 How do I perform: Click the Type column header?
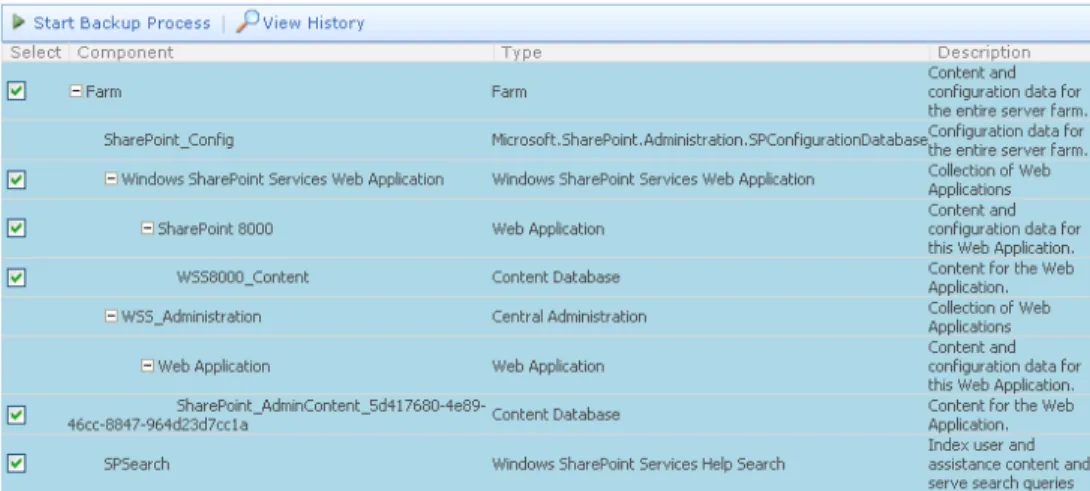(x=521, y=53)
